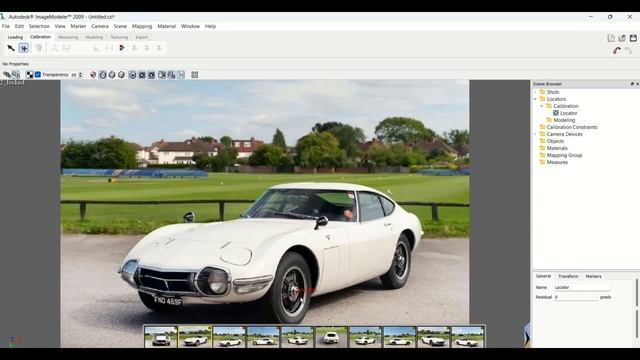Open the General properties tab

pyautogui.click(x=543, y=276)
